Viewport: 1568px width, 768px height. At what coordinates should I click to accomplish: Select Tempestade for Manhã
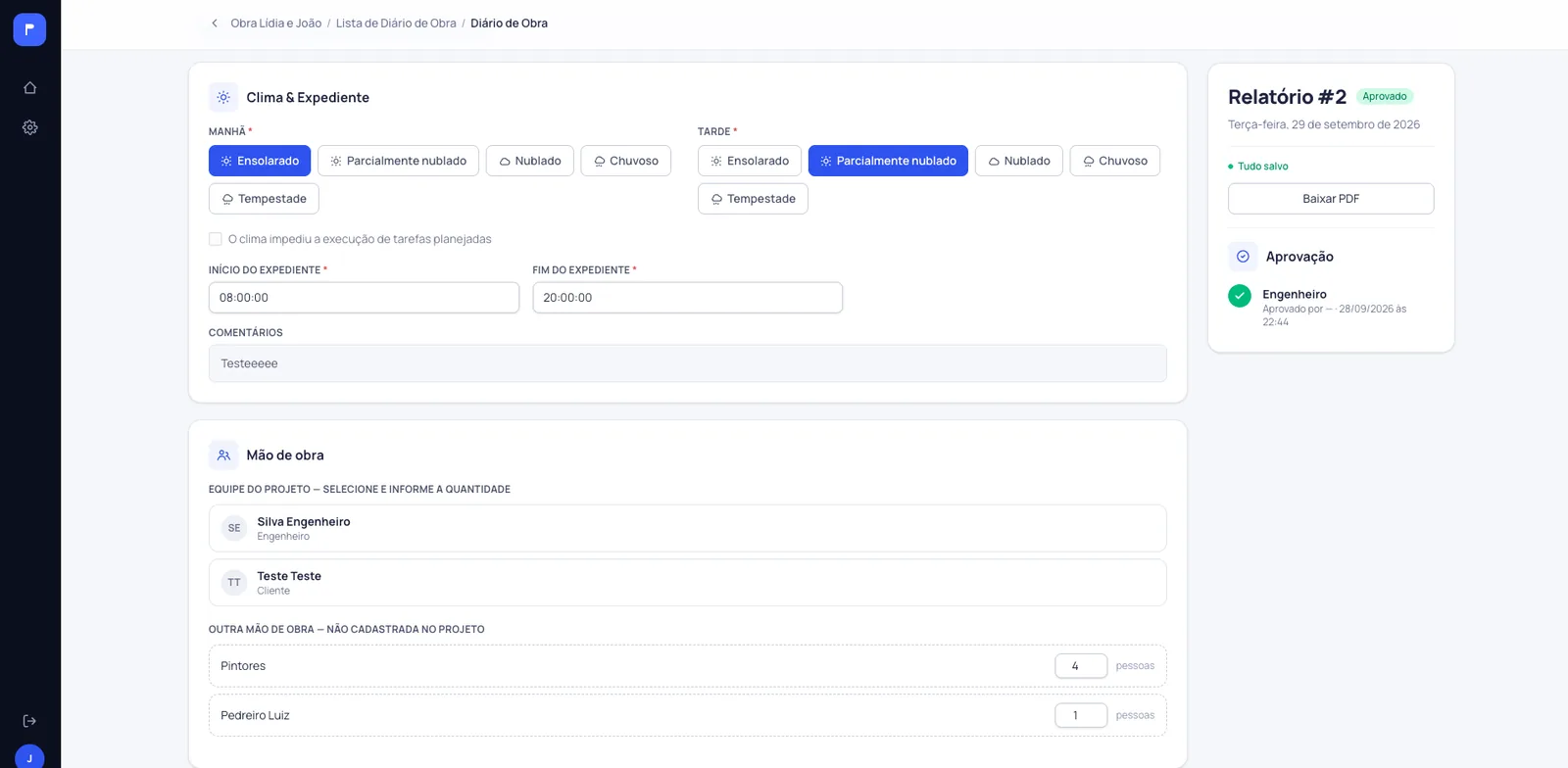pyautogui.click(x=264, y=199)
